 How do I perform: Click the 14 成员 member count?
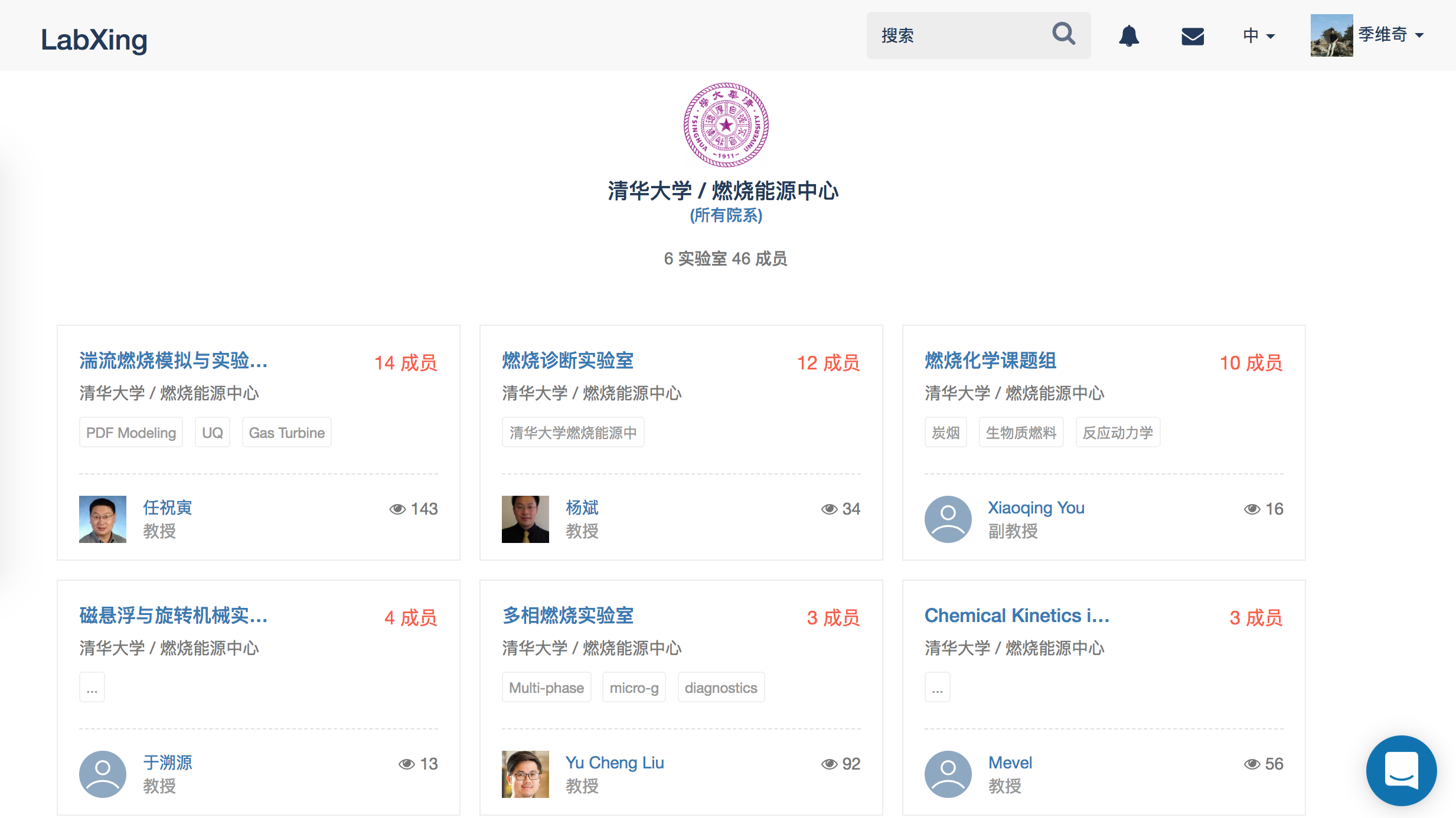coord(406,362)
